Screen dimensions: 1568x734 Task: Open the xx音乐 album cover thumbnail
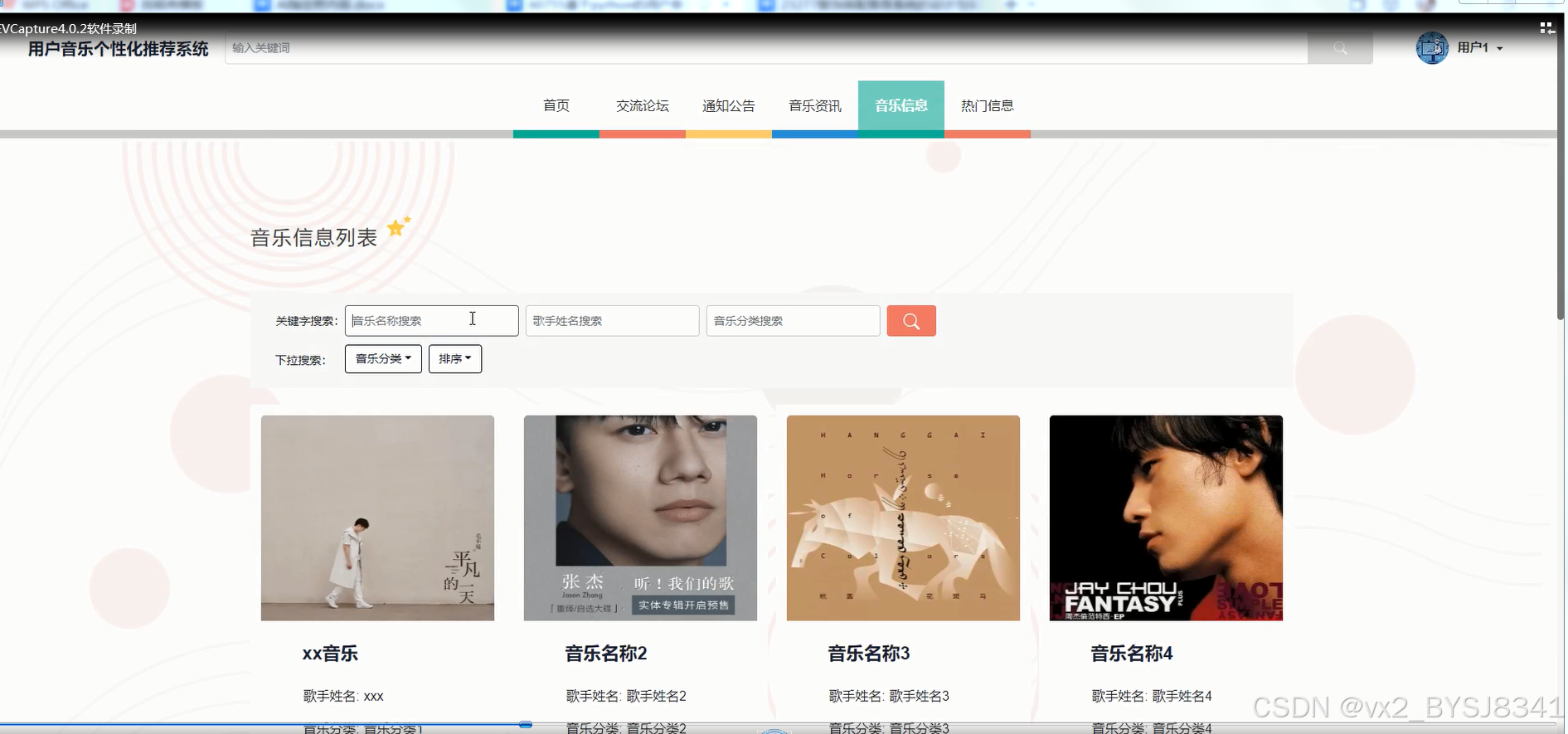pyautogui.click(x=377, y=518)
